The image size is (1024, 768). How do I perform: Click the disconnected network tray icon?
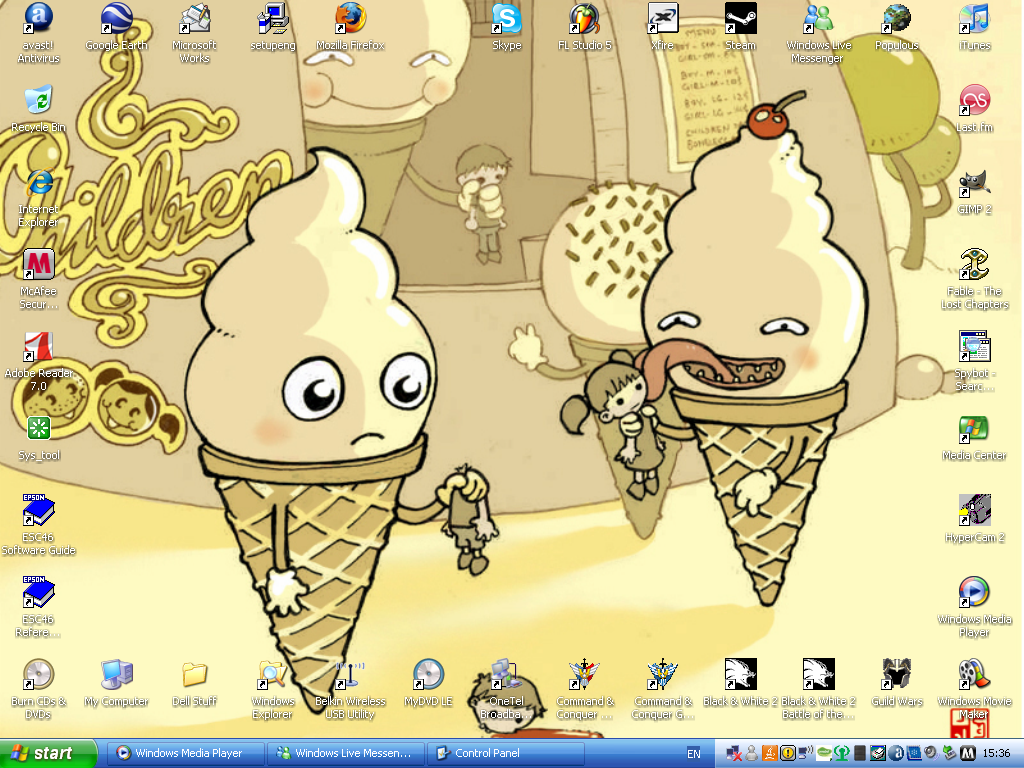(734, 754)
